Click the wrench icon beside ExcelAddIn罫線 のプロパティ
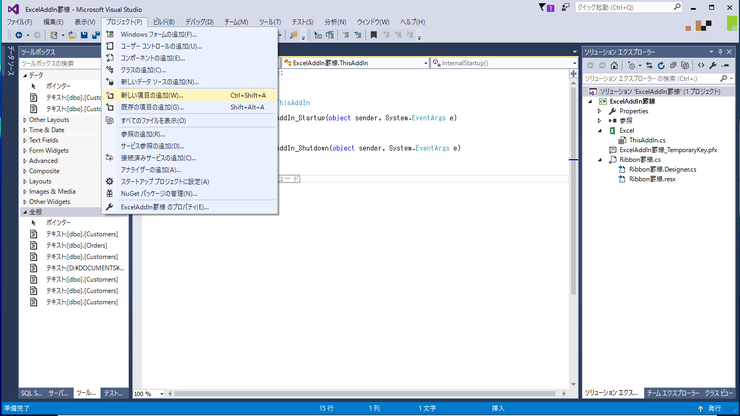 pyautogui.click(x=109, y=207)
